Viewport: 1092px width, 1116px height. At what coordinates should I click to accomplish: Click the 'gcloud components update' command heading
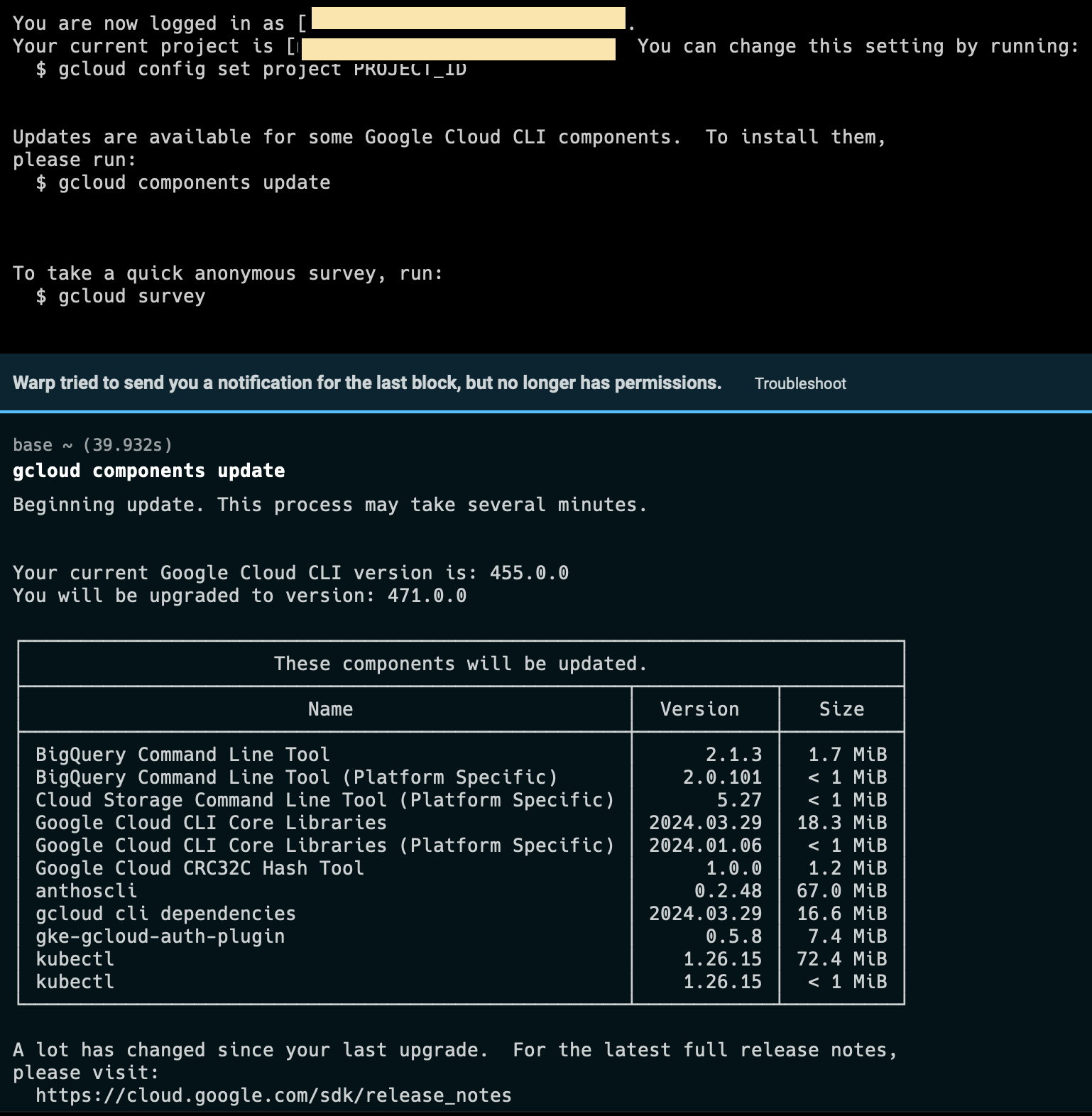pos(149,471)
